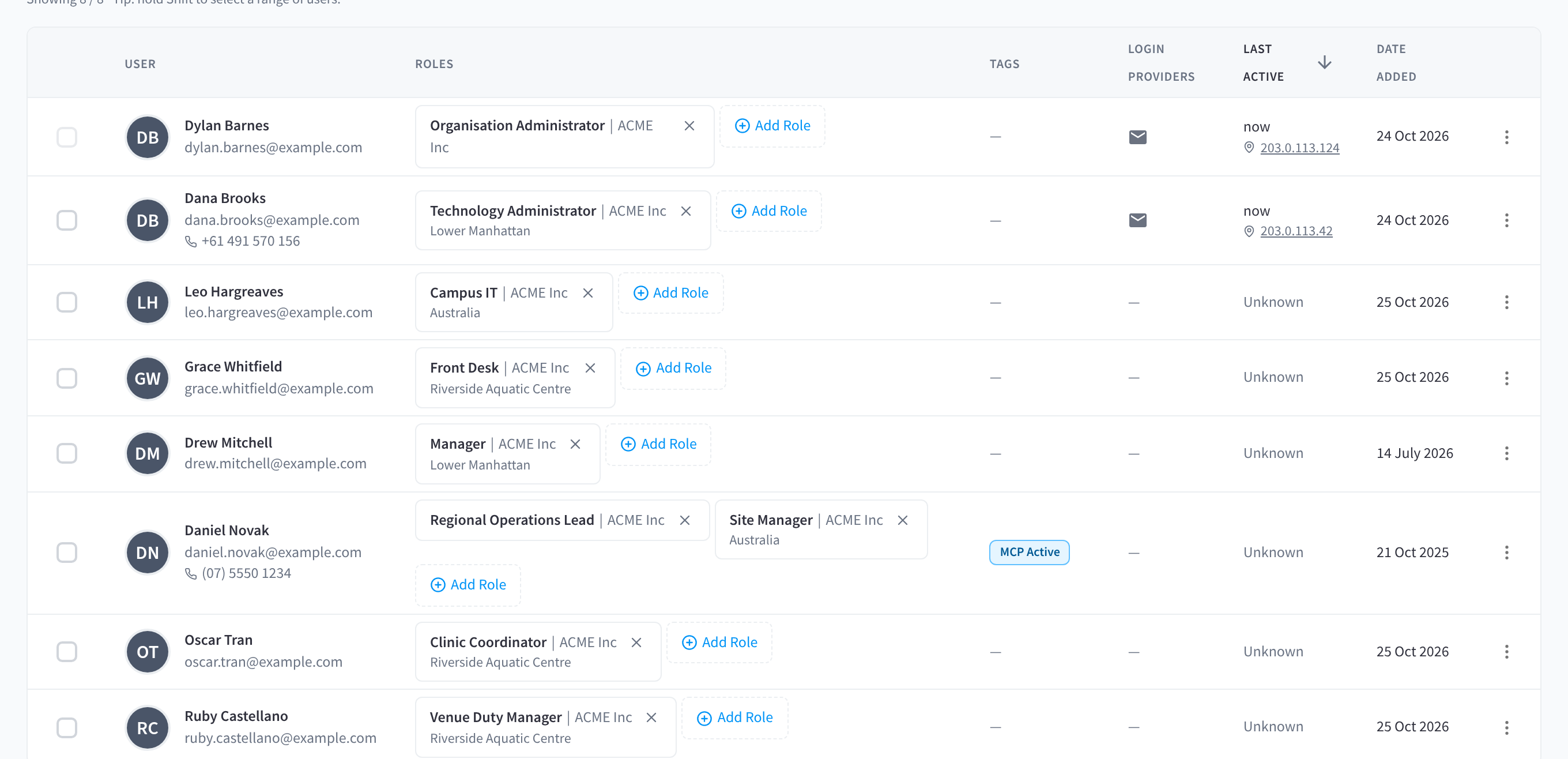1568x759 pixels.
Task: Remove Front Desk role from Grace Whitfield
Action: pyautogui.click(x=590, y=368)
